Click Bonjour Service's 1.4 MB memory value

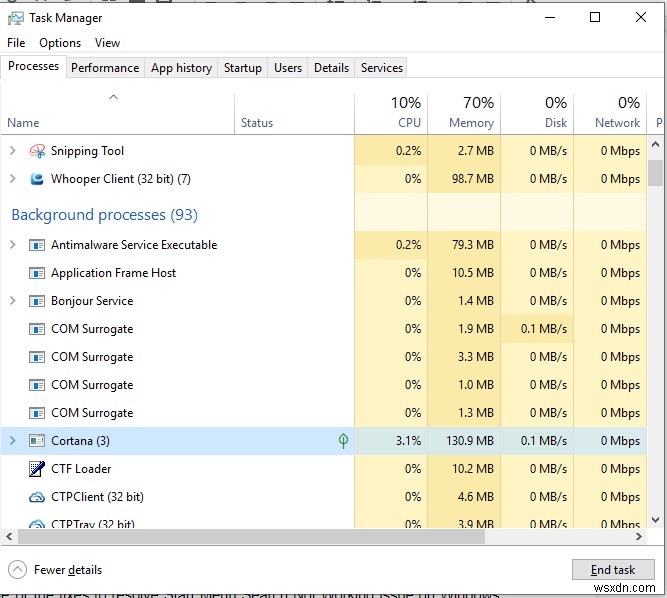(476, 301)
